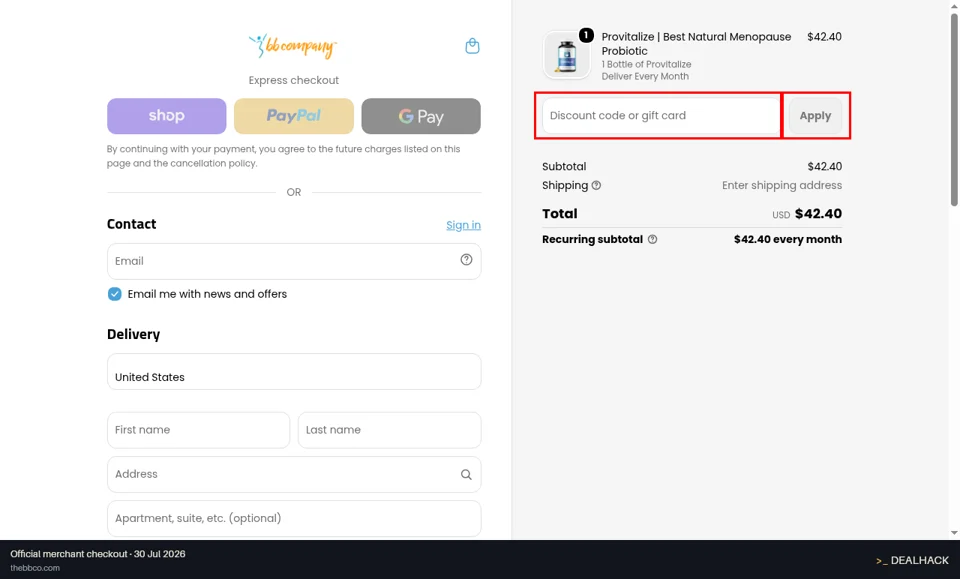Click the Discount code or gift card field
Viewport: 960px width, 579px height.
point(661,116)
